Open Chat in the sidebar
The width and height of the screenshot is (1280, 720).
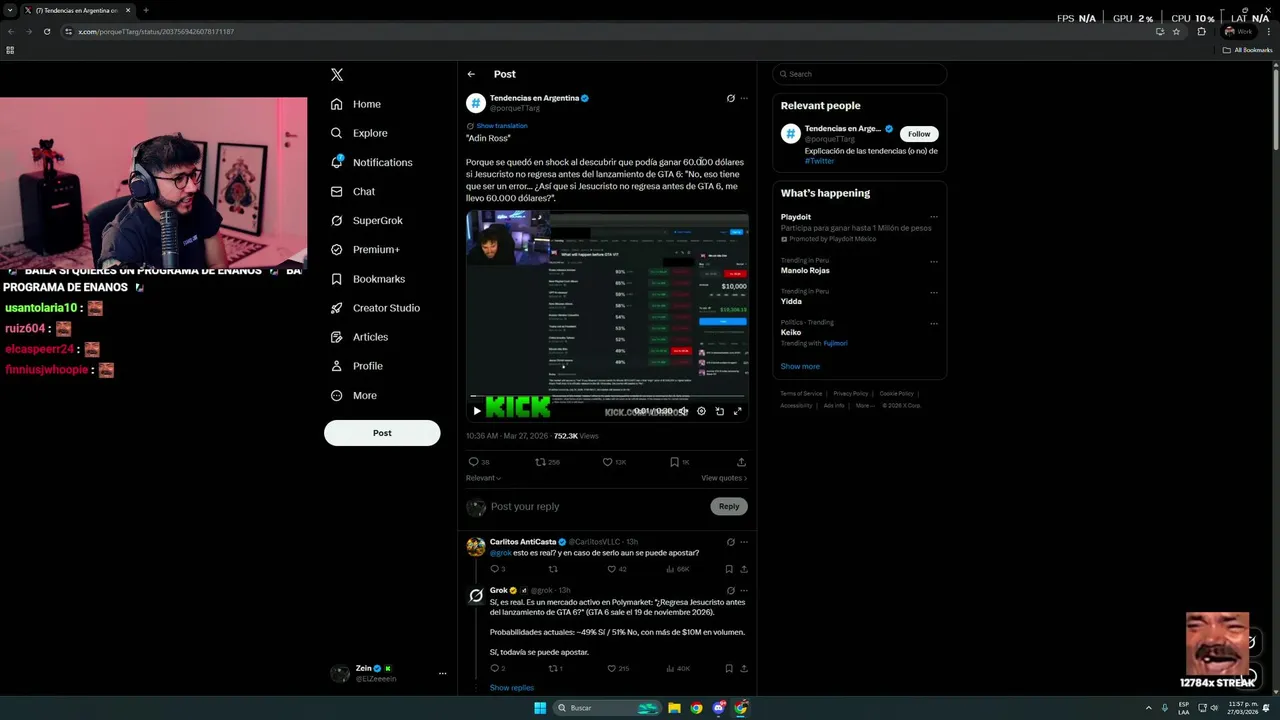353,191
